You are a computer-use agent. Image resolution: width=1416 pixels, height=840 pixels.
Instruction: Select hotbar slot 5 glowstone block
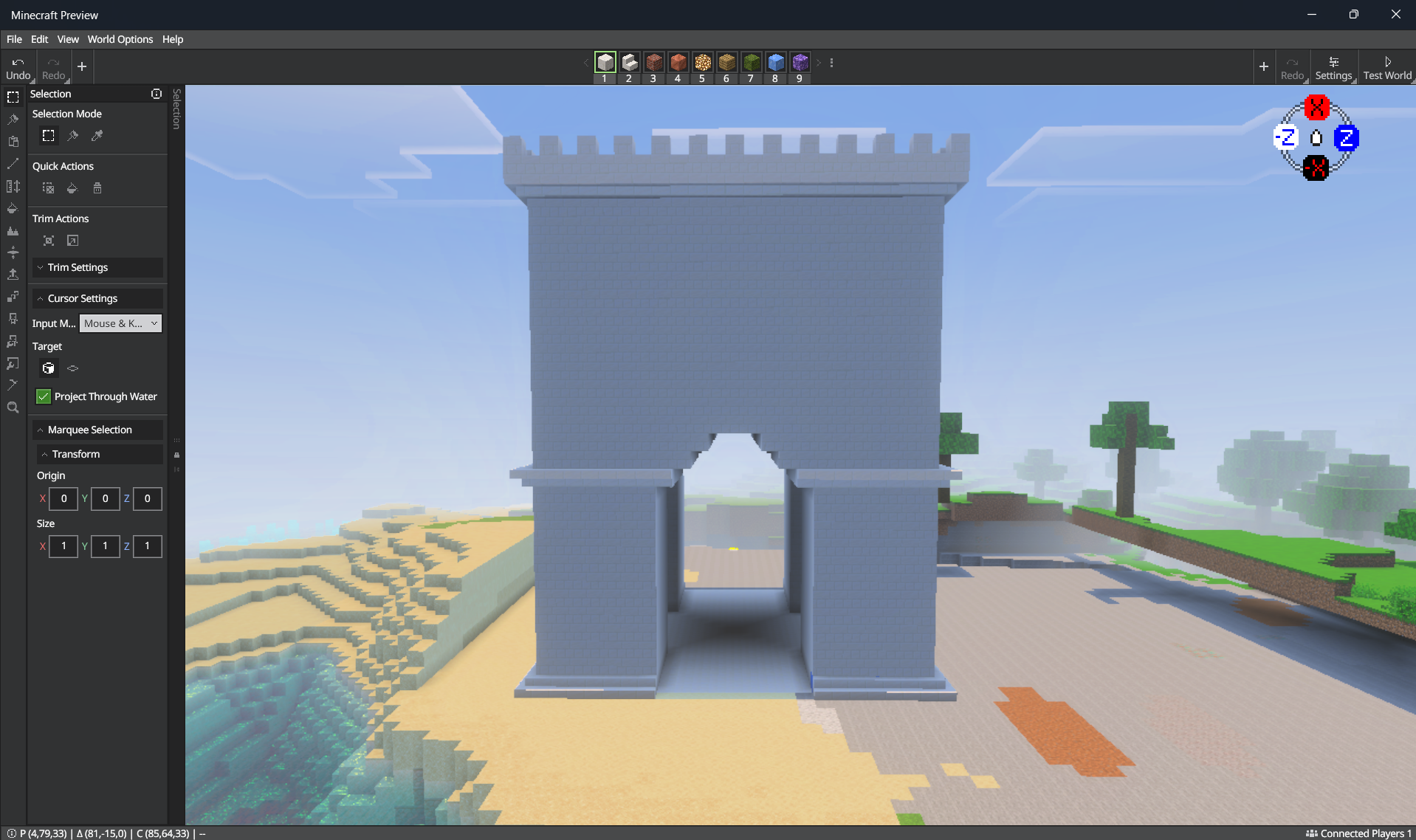(702, 63)
